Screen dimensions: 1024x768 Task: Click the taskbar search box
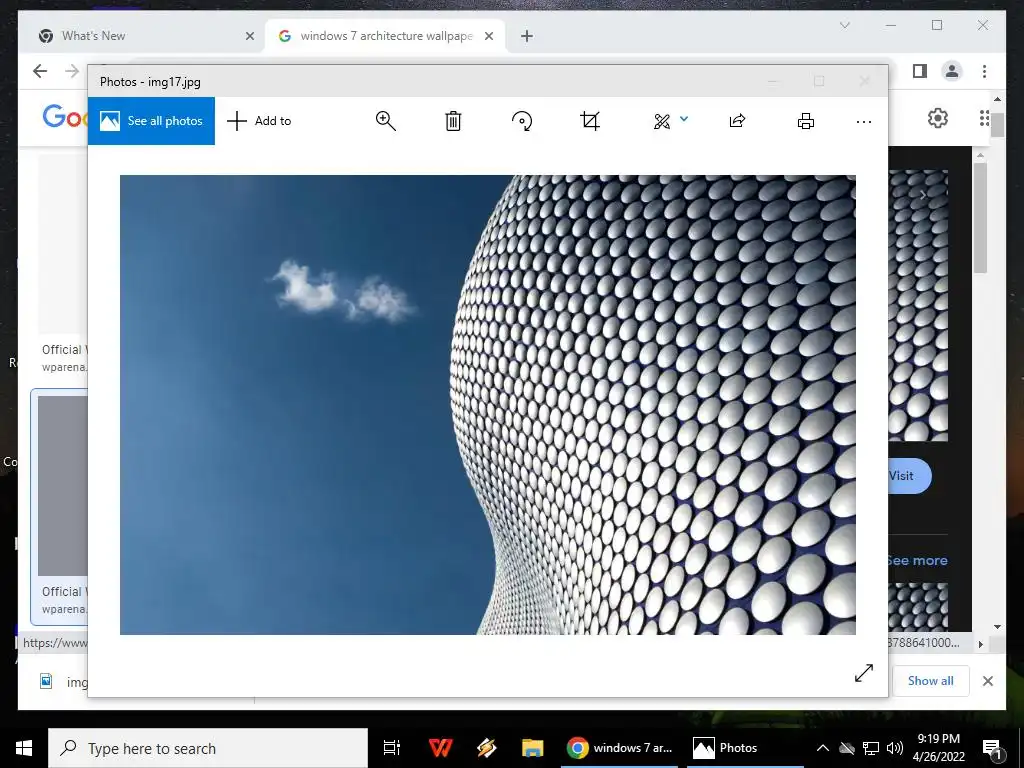pyautogui.click(x=208, y=748)
